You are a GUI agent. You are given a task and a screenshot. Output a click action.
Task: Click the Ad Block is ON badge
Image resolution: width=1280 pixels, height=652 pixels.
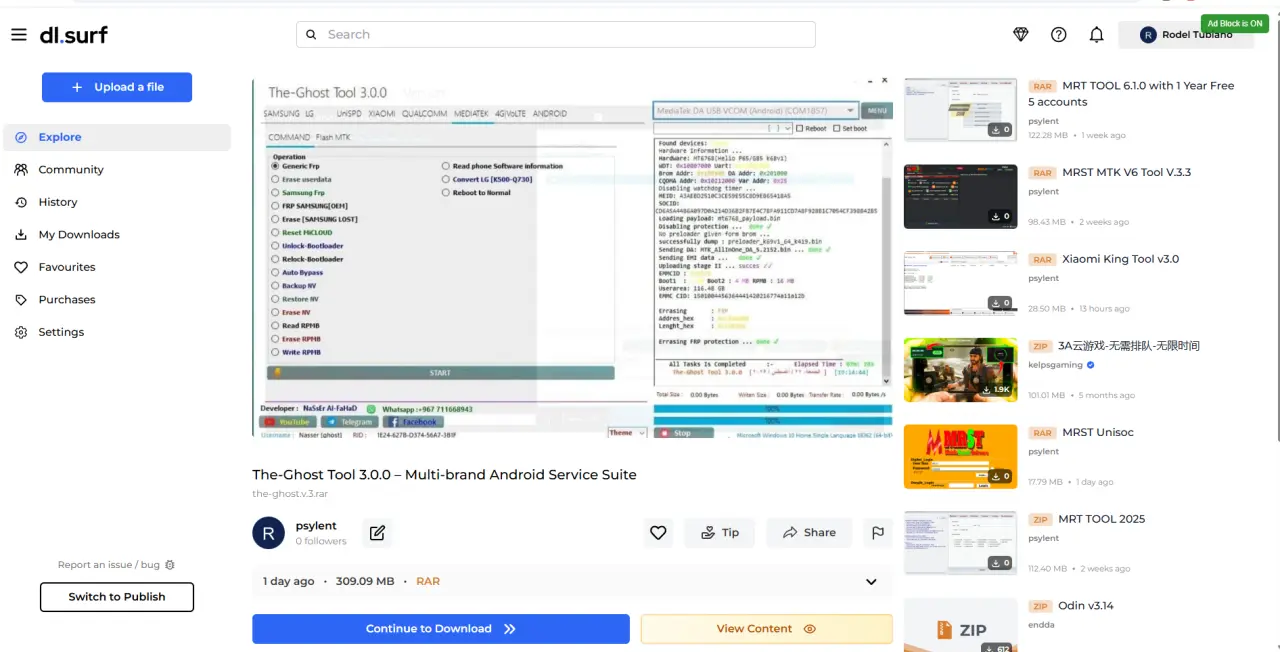(1235, 24)
